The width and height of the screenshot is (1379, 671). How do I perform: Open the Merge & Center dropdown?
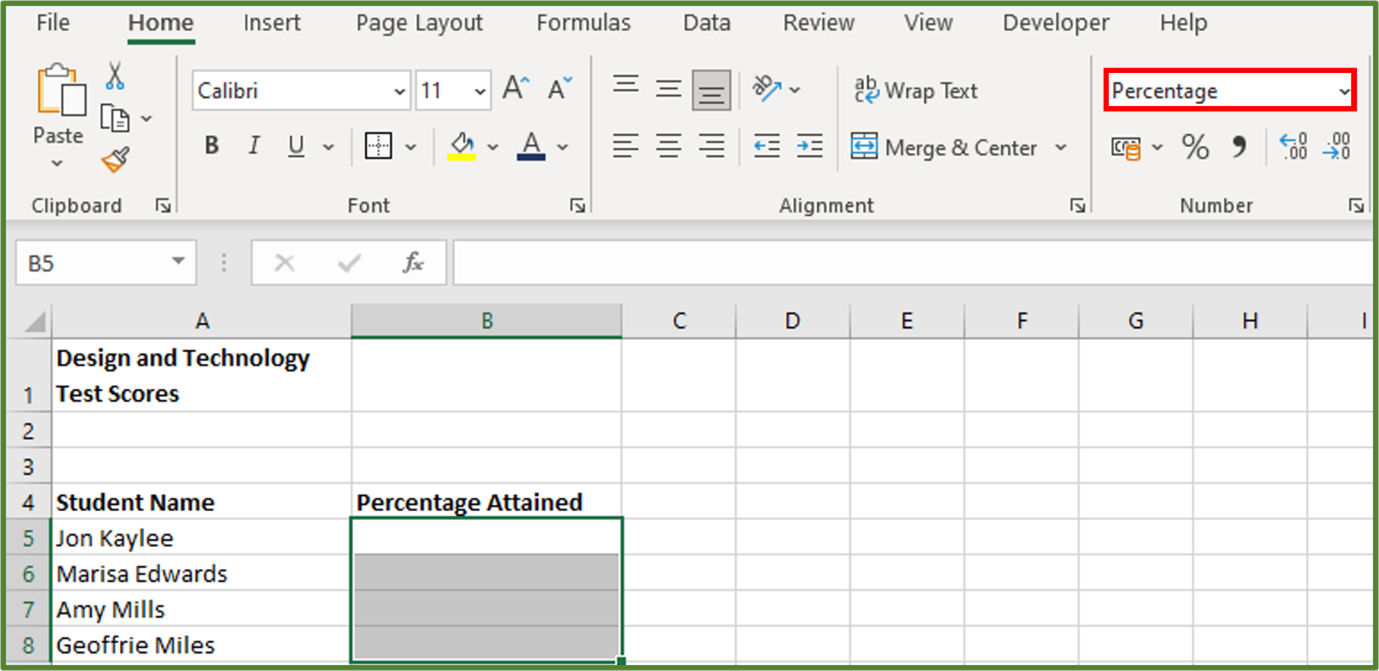click(1061, 147)
